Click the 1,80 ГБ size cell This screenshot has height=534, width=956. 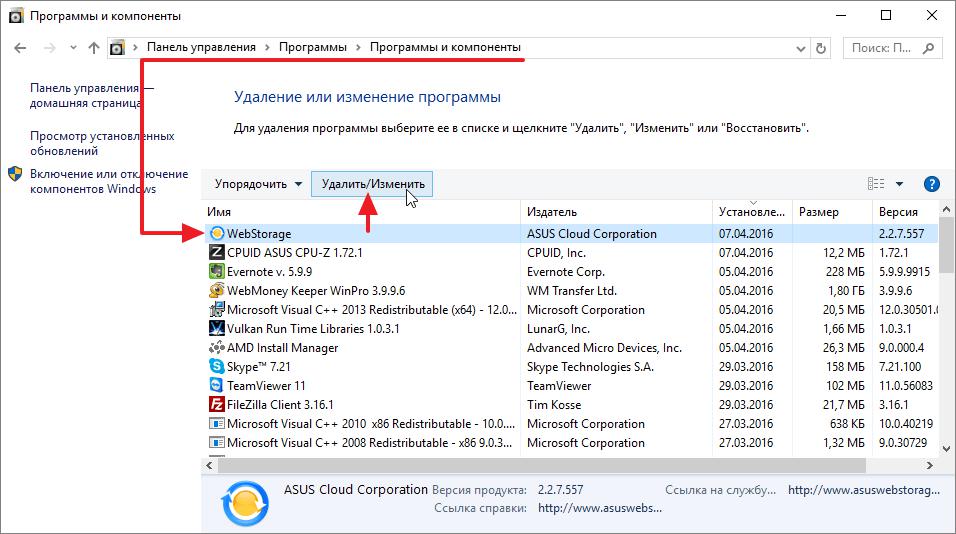pos(846,290)
